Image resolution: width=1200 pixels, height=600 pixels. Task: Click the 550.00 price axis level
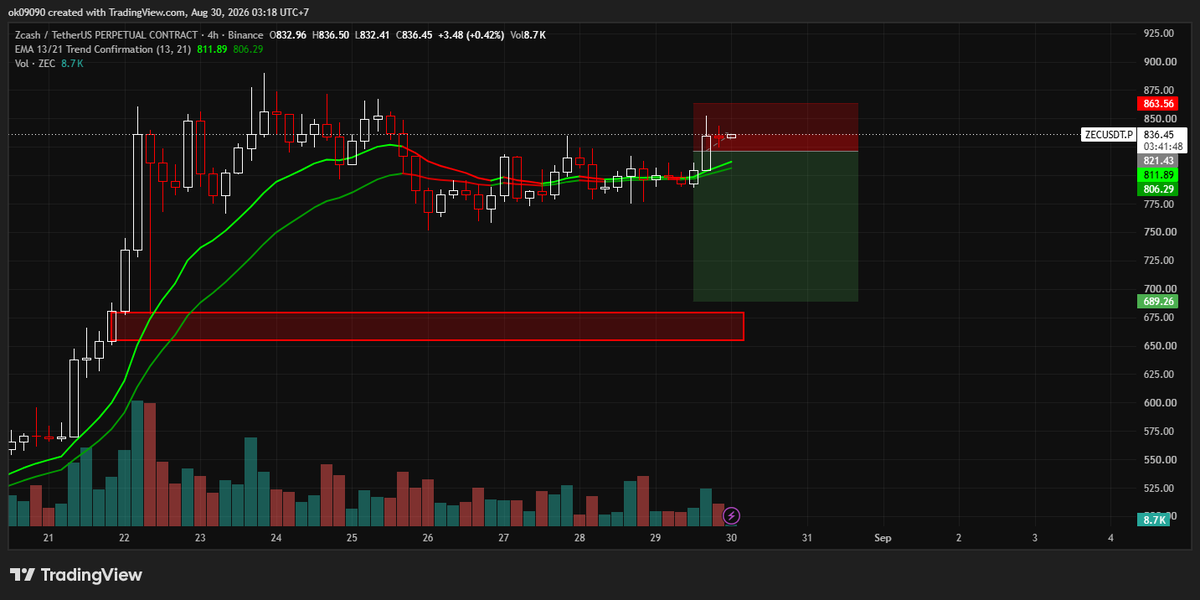(1158, 460)
